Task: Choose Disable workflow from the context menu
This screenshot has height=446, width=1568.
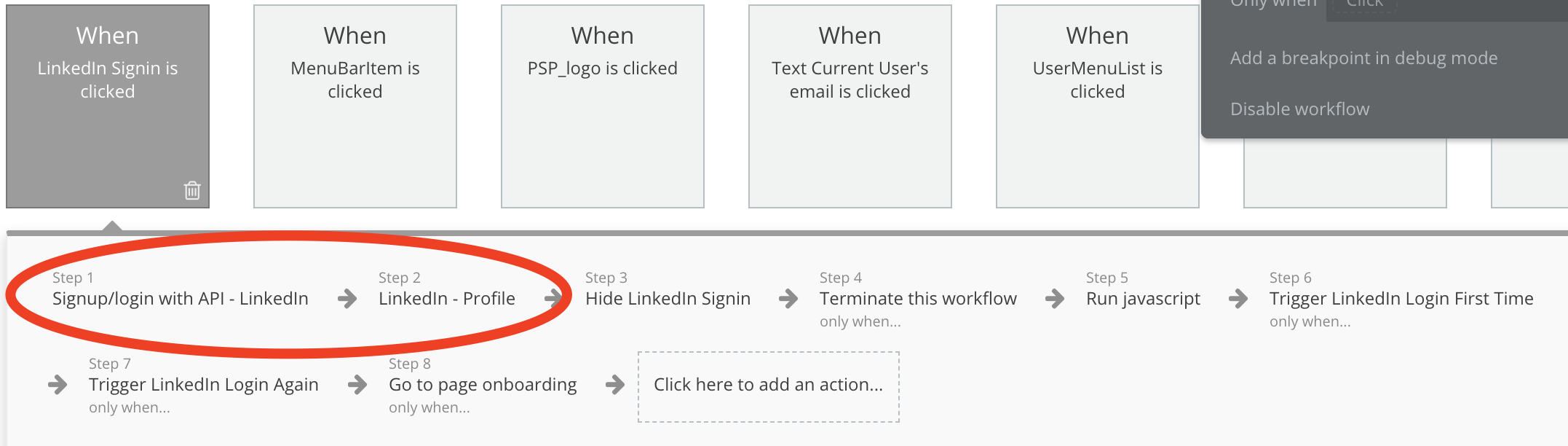Action: tap(1299, 109)
